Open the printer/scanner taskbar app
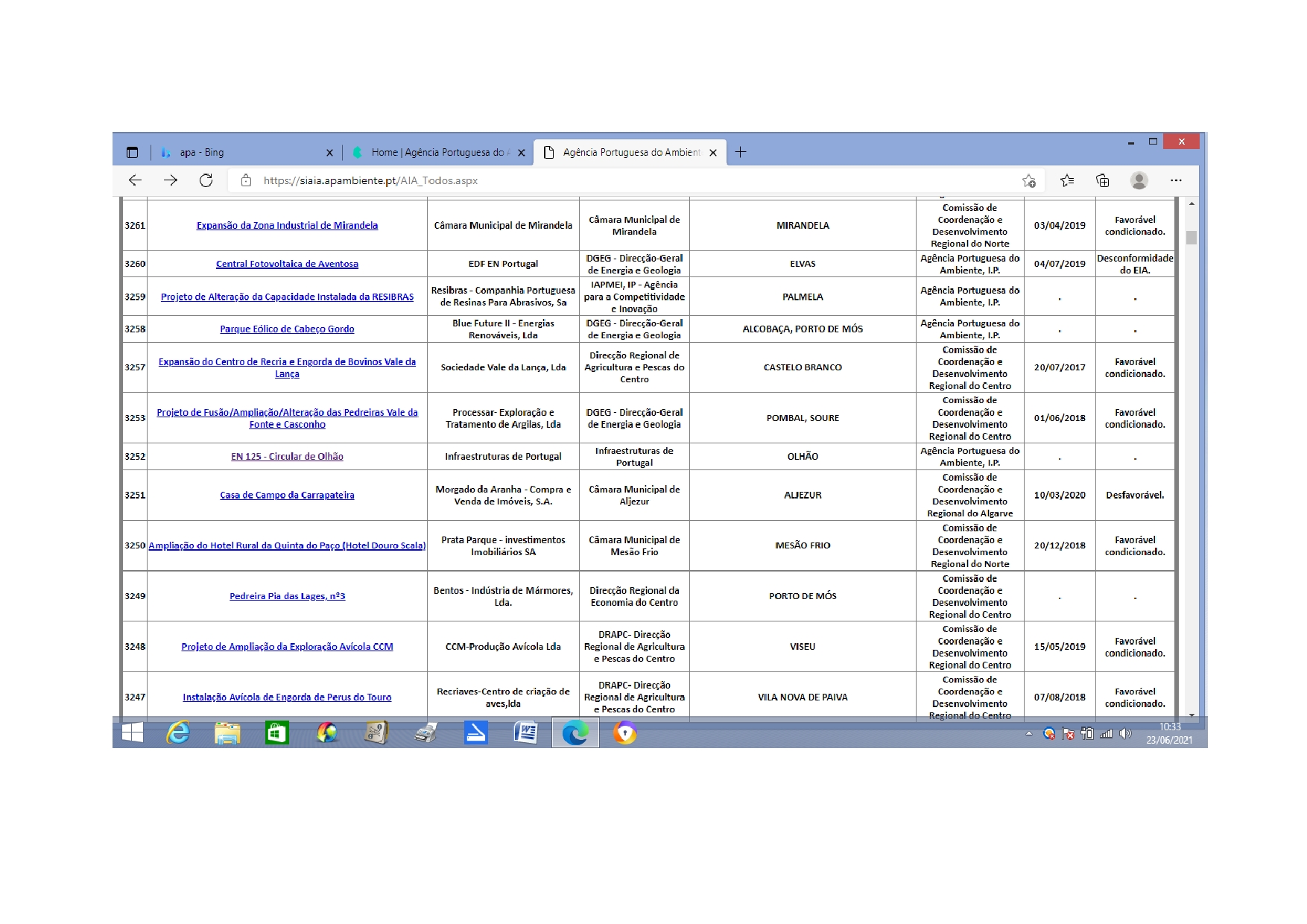The image size is (1307, 924). [x=425, y=733]
